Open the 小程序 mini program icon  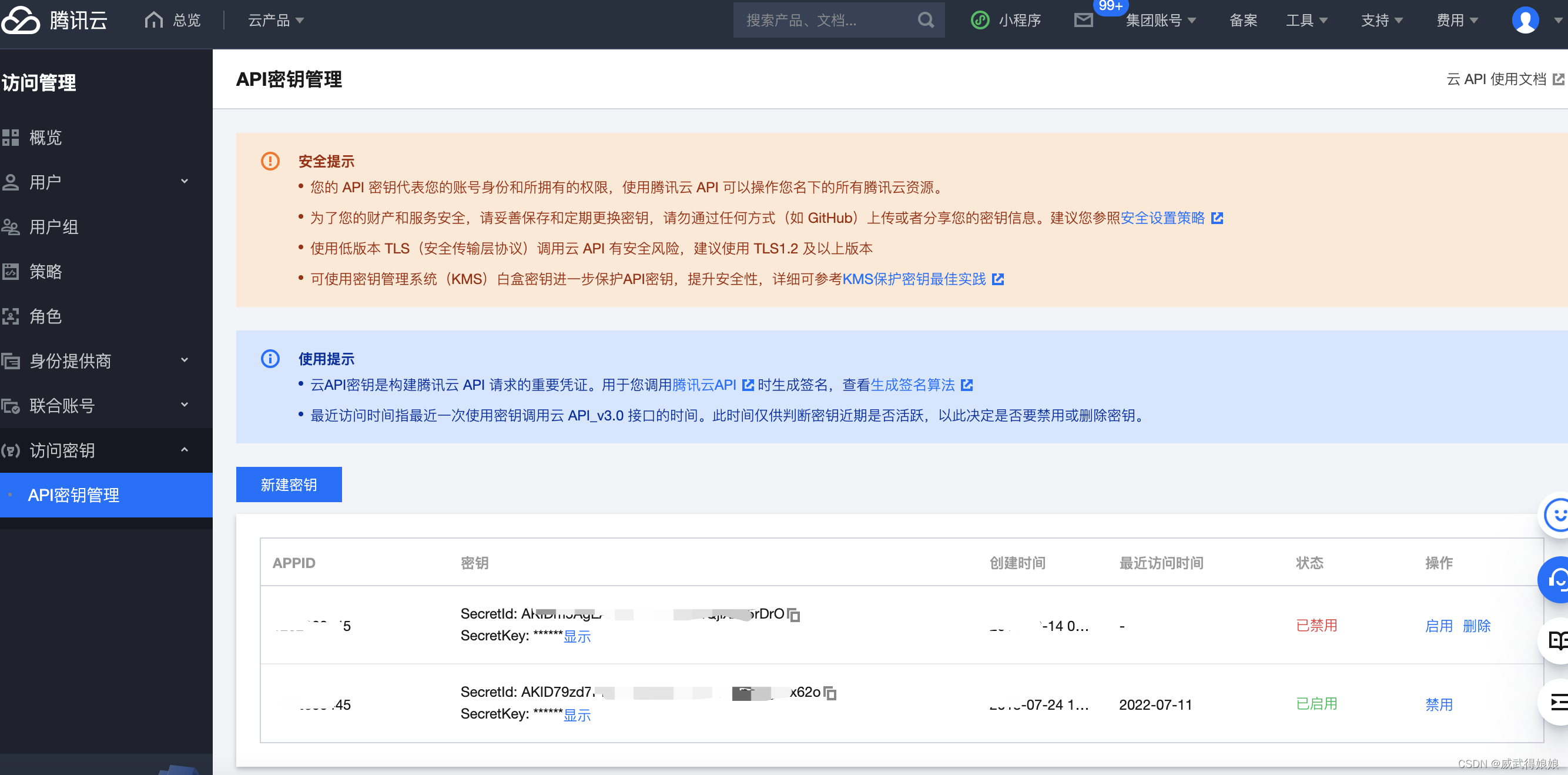click(x=980, y=20)
